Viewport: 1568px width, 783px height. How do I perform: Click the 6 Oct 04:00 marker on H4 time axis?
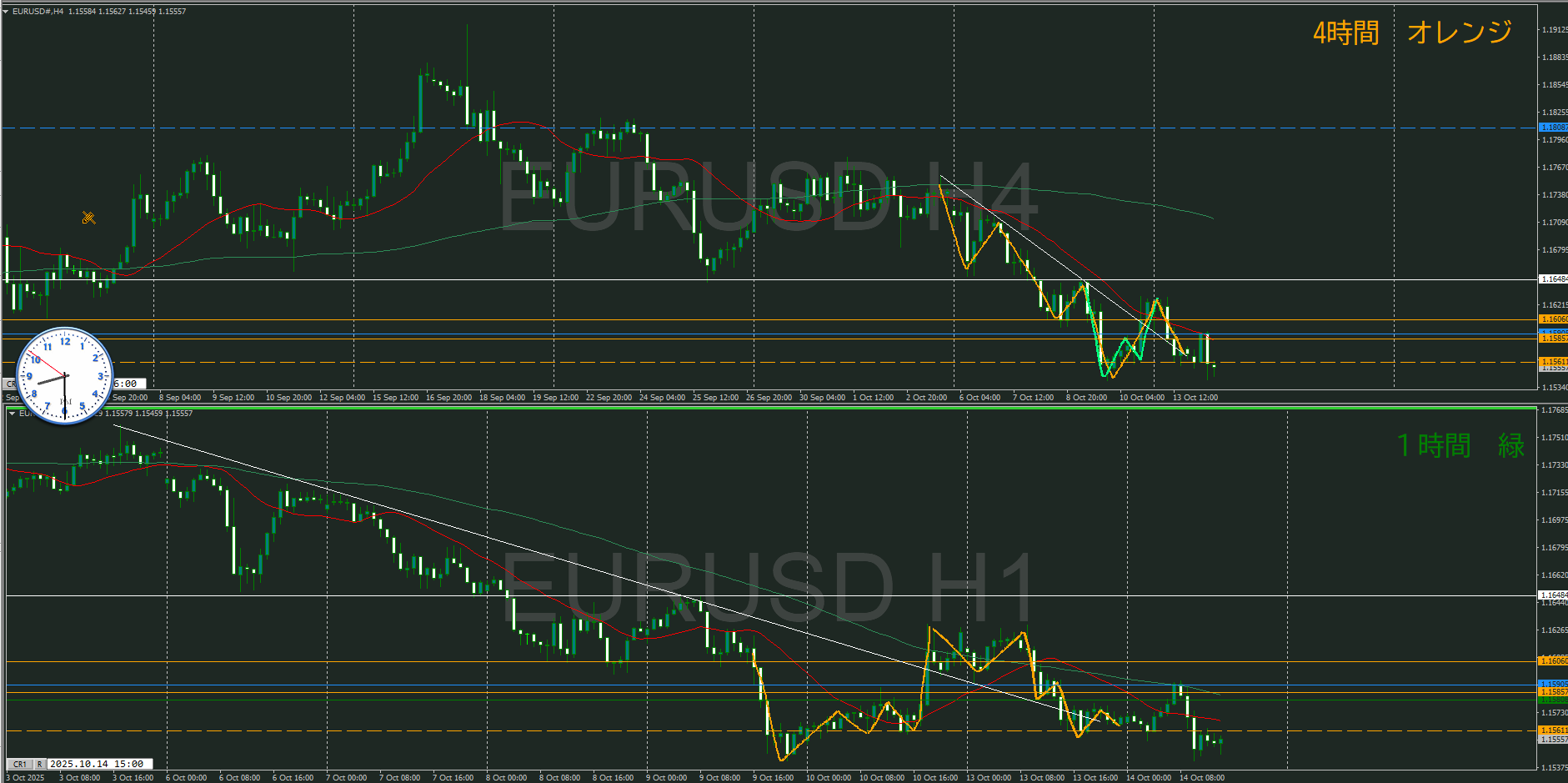[x=979, y=398]
